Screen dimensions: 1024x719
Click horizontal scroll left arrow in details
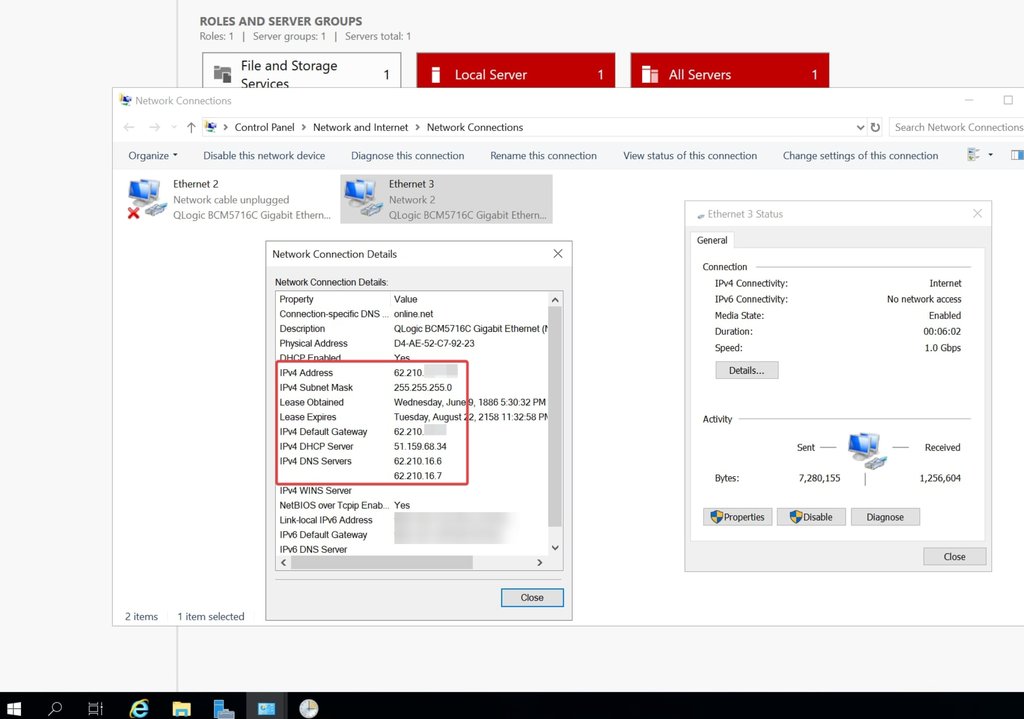283,562
